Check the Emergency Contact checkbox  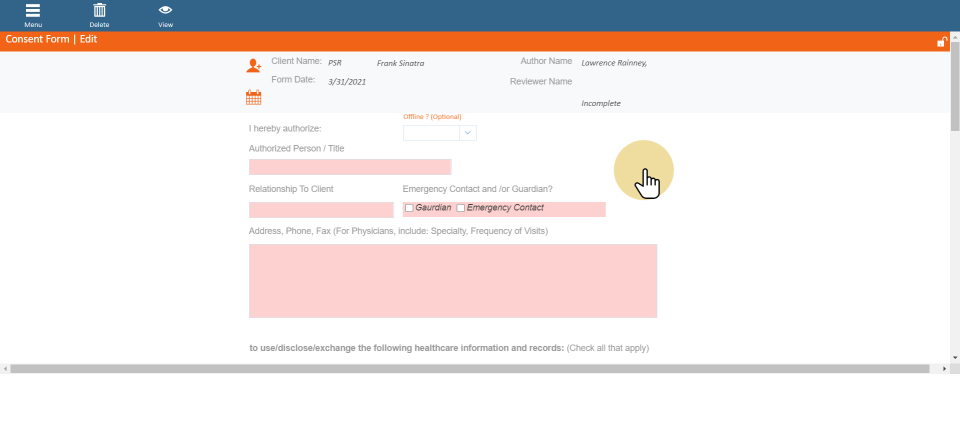coord(460,208)
